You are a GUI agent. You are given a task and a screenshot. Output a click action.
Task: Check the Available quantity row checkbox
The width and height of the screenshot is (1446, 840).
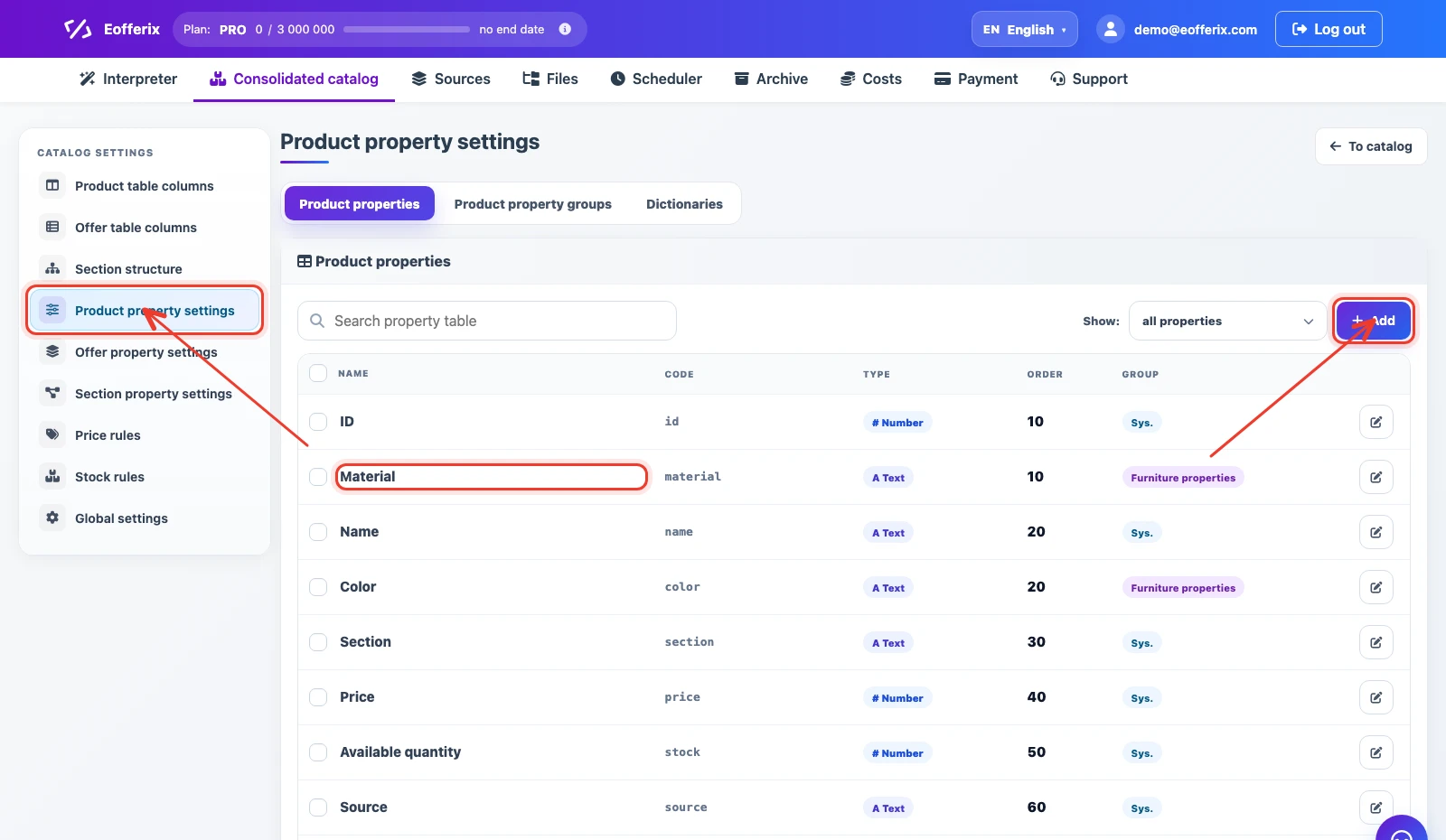(318, 752)
